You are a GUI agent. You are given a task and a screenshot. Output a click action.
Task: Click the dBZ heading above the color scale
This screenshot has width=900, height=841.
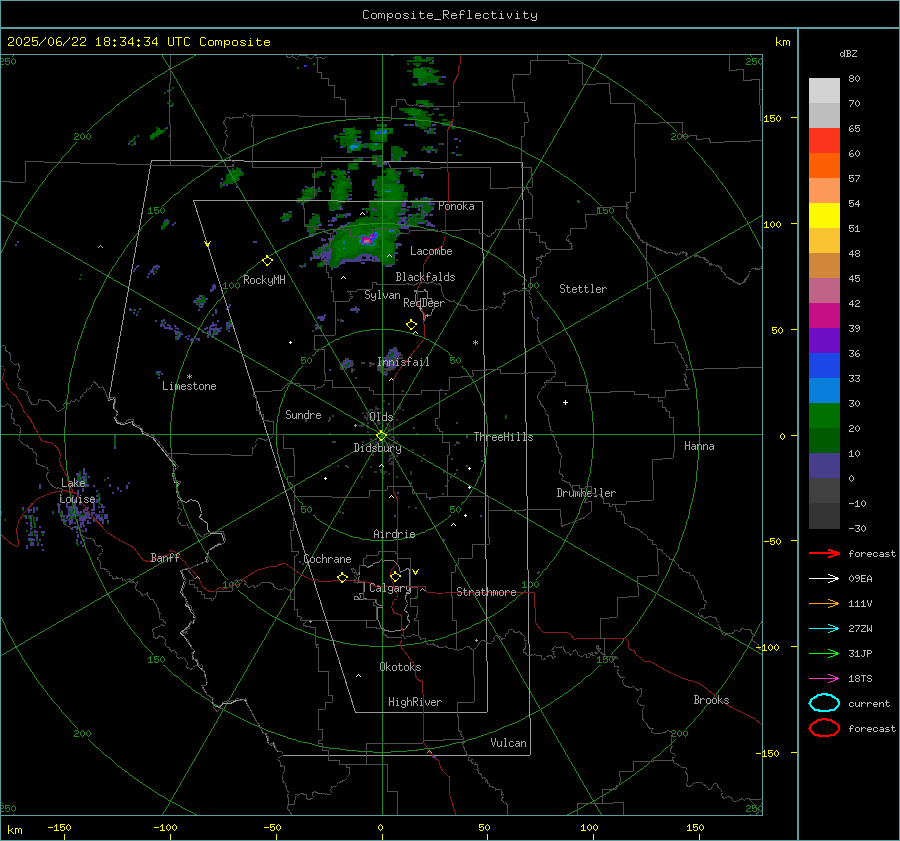click(x=848, y=53)
